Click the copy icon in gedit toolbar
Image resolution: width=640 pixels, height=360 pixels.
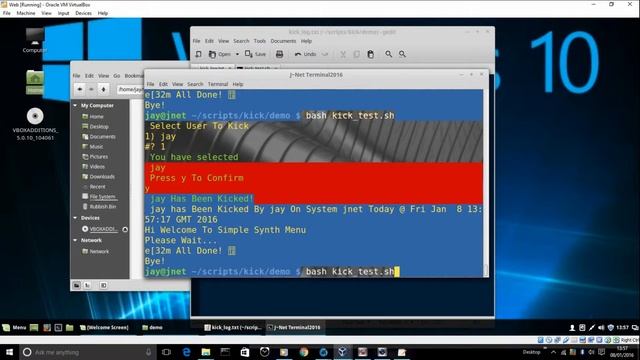tap(356, 54)
